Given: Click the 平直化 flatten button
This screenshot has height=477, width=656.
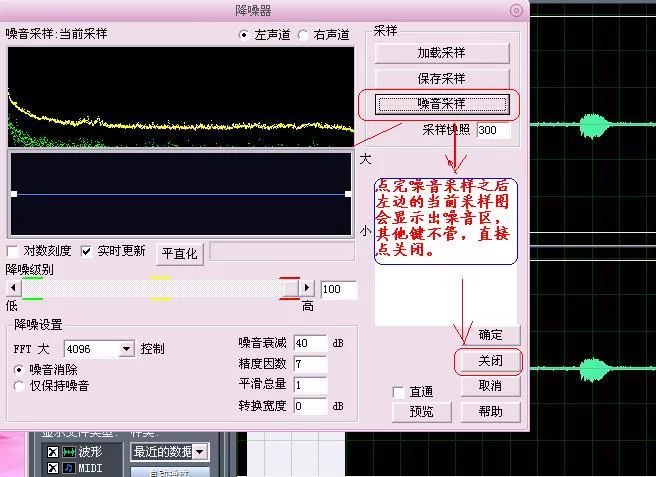Looking at the screenshot, I should pos(180,254).
